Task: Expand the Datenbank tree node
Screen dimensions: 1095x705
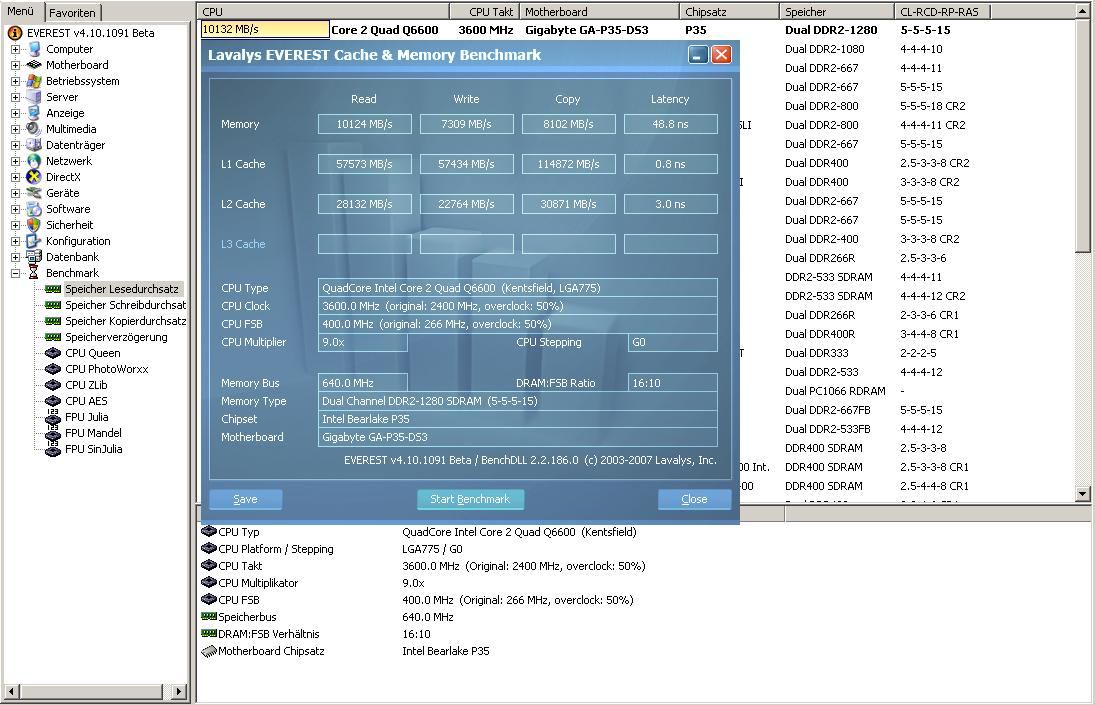Action: point(15,258)
